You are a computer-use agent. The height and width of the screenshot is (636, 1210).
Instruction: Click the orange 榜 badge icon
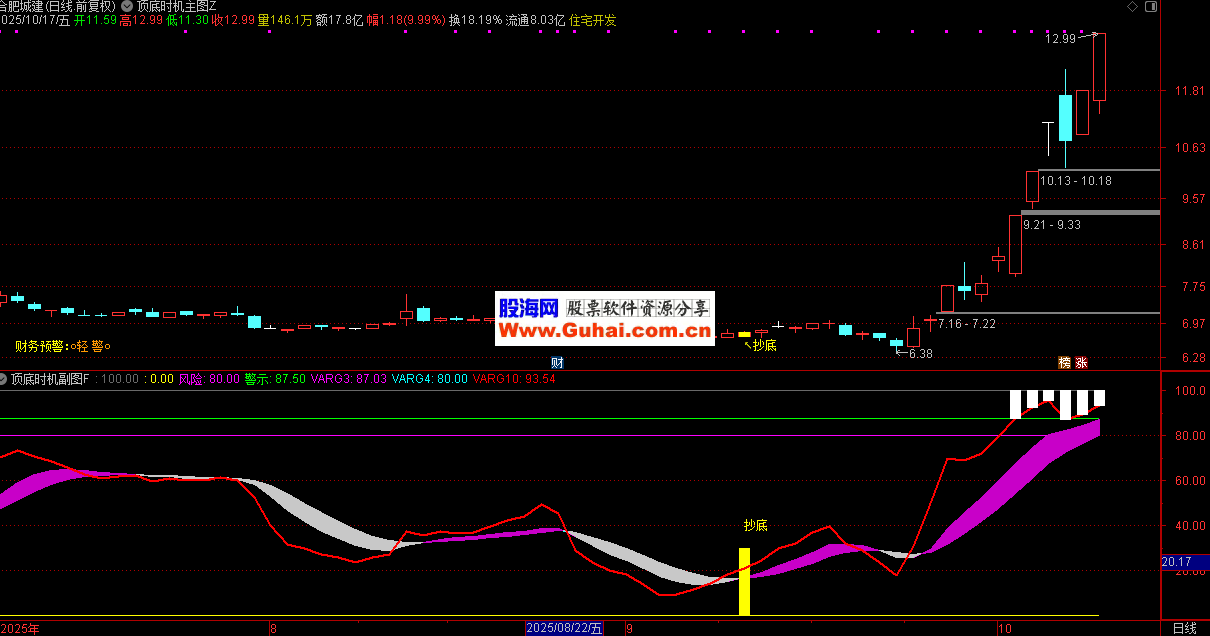point(1065,362)
